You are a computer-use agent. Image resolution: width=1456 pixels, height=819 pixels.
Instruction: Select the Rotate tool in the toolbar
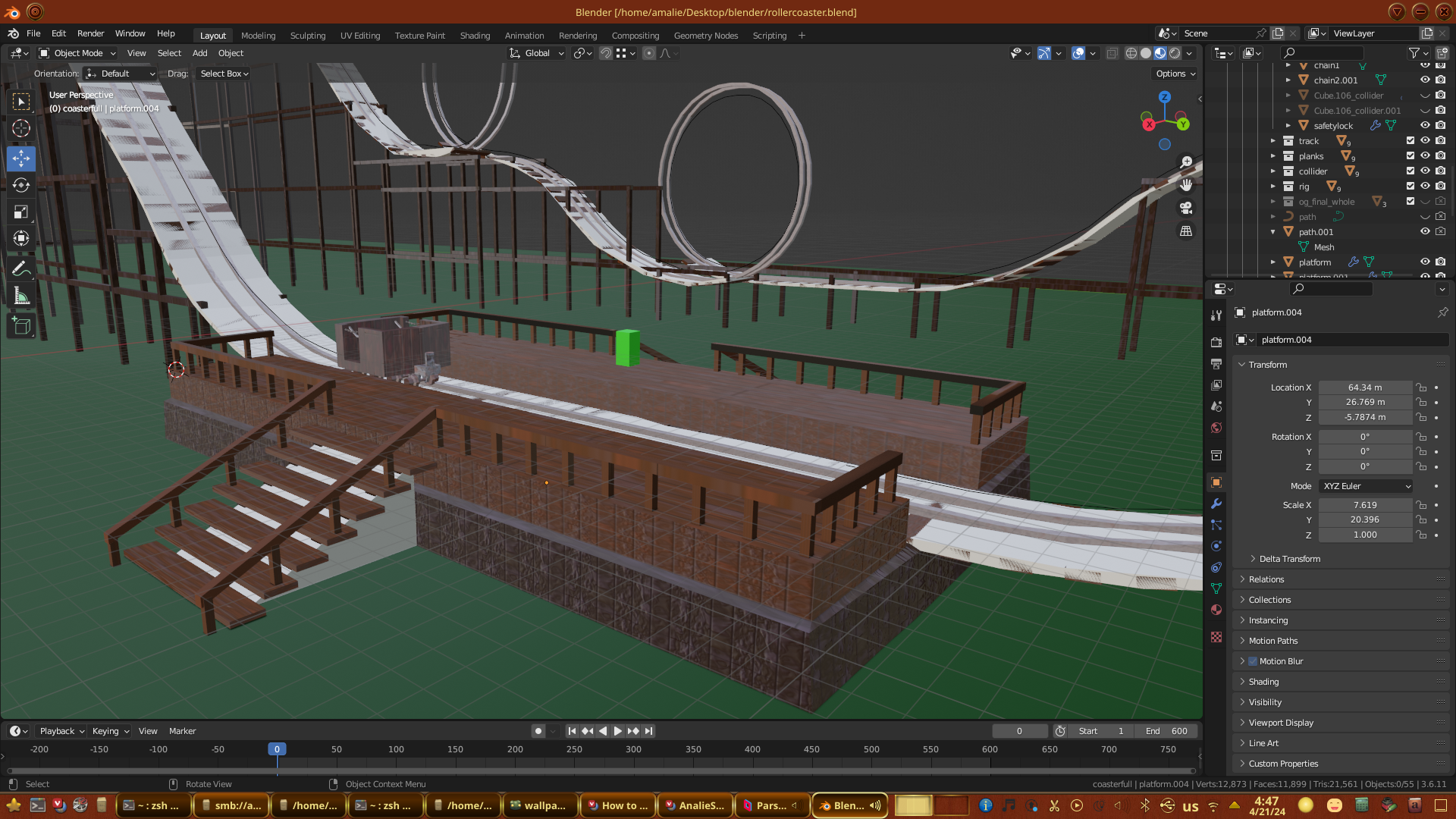(21, 186)
